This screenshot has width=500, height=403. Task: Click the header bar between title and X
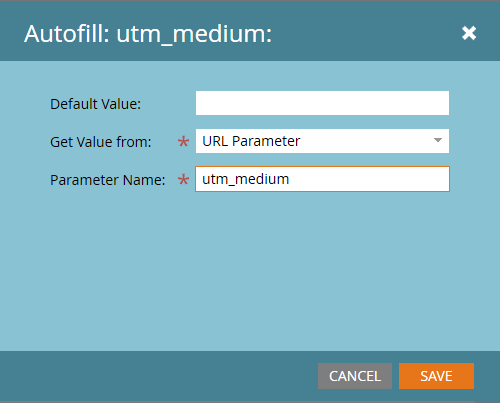click(x=367, y=33)
